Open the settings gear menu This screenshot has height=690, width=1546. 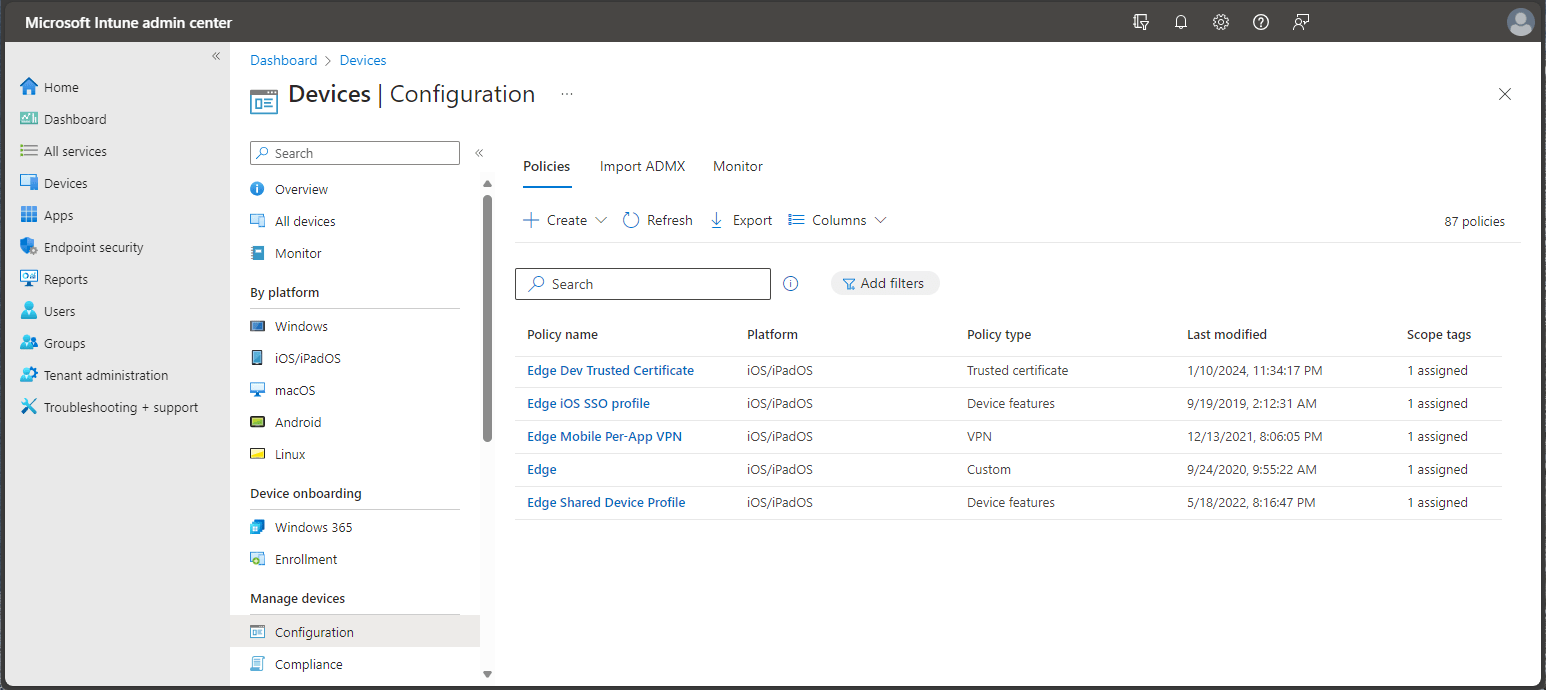coord(1221,21)
